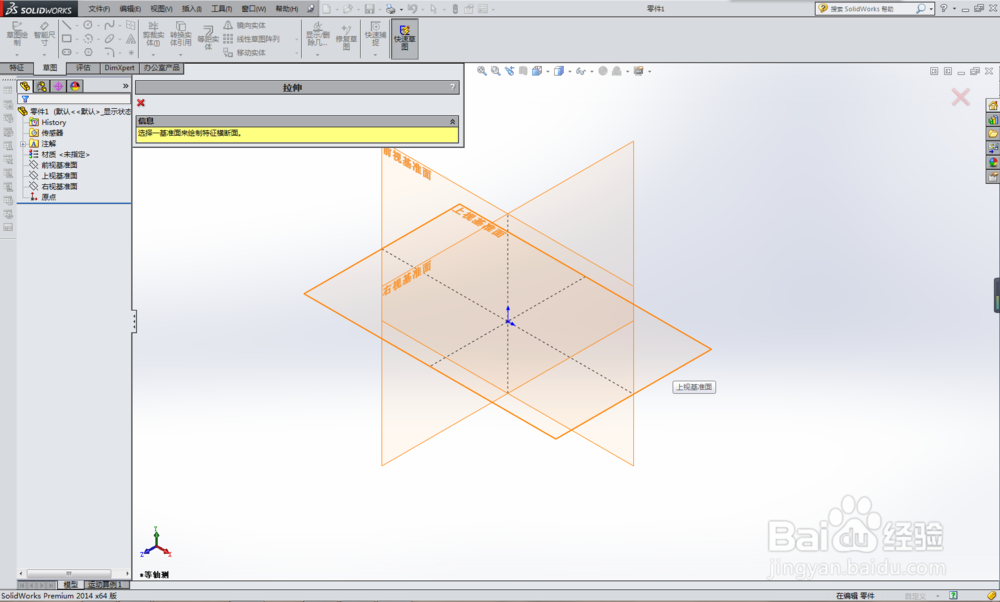This screenshot has height=602, width=1000.
Task: Expand the 注解 Annotations tree node
Action: tap(23, 144)
